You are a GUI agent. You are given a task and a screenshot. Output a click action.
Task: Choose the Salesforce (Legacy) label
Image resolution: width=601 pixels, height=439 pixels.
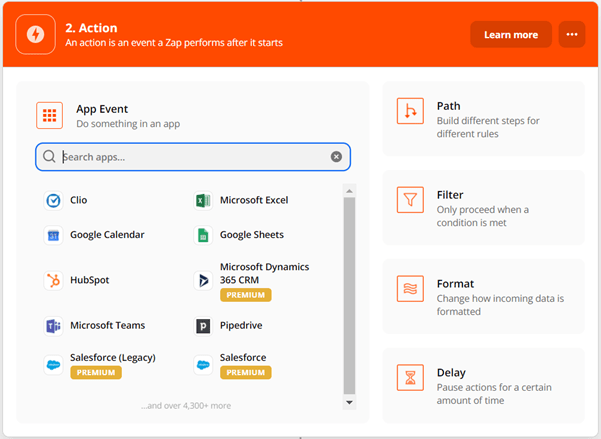(113, 357)
